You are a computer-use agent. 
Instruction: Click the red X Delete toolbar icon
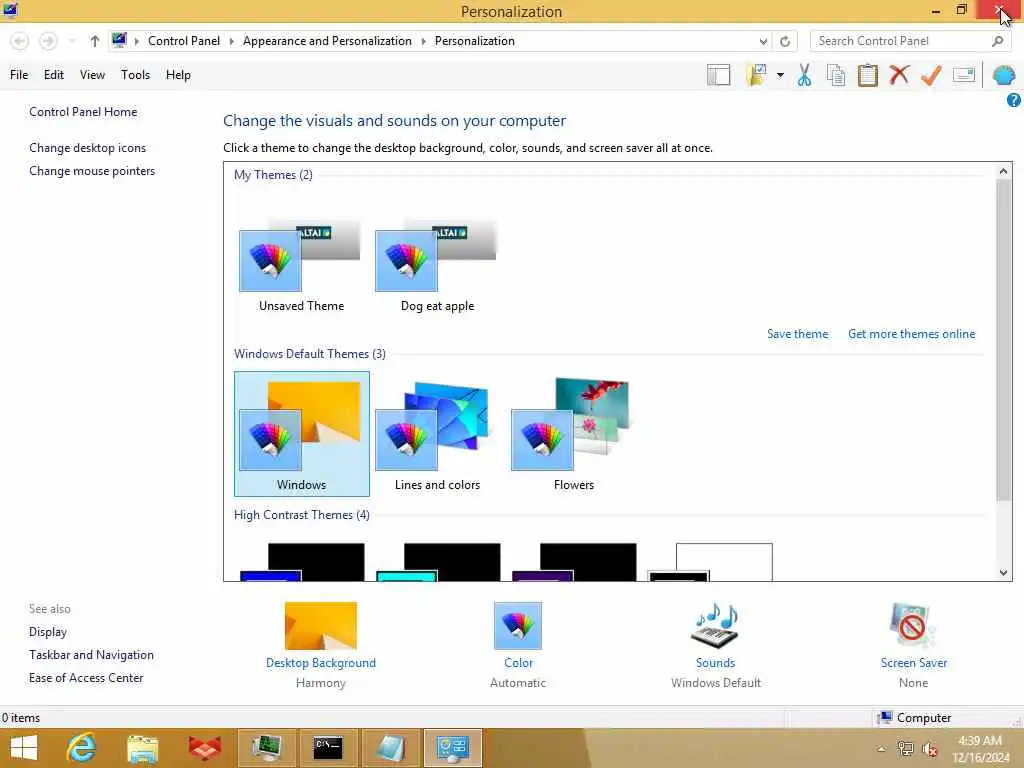click(x=899, y=75)
